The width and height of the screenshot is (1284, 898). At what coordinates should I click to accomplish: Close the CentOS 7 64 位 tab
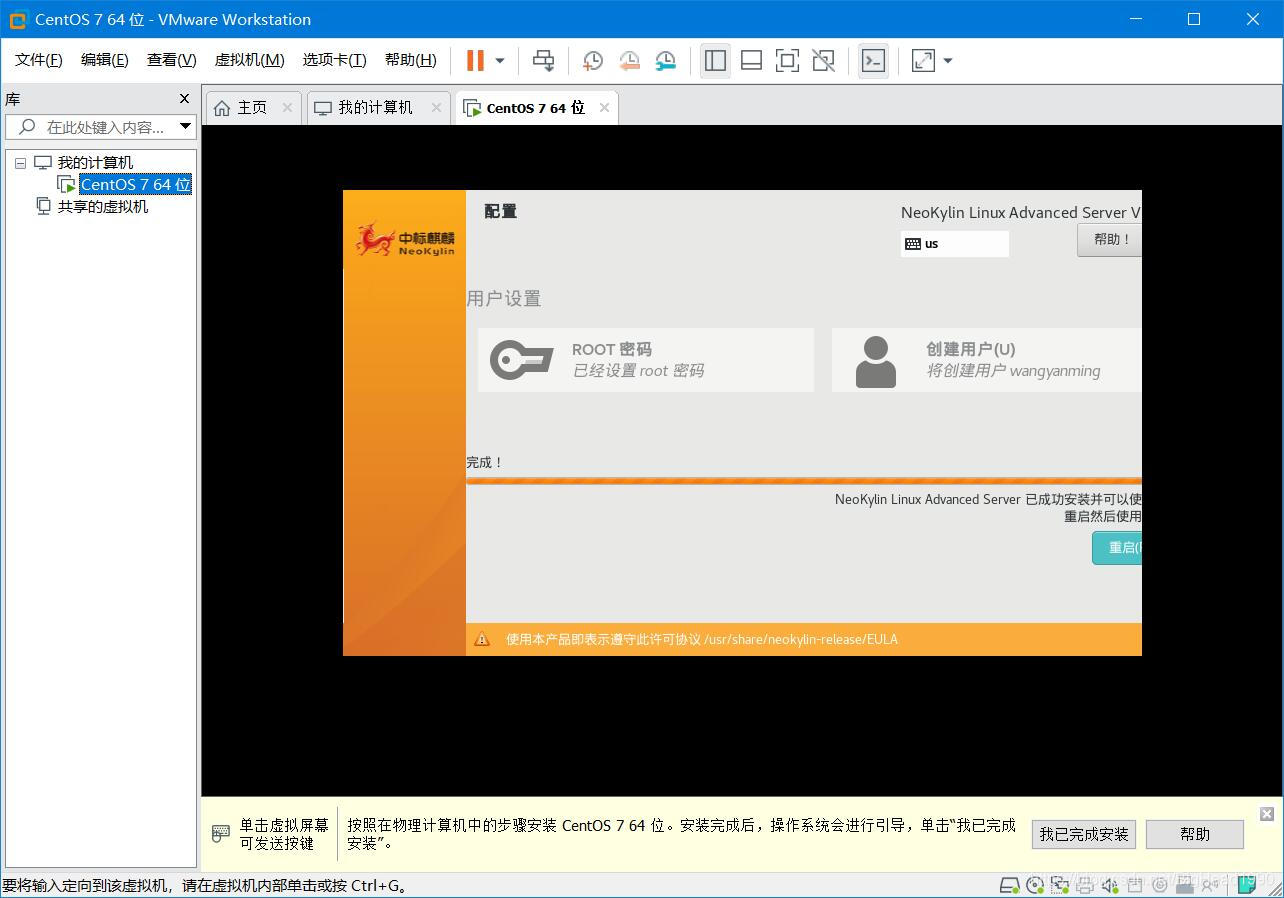tap(605, 108)
